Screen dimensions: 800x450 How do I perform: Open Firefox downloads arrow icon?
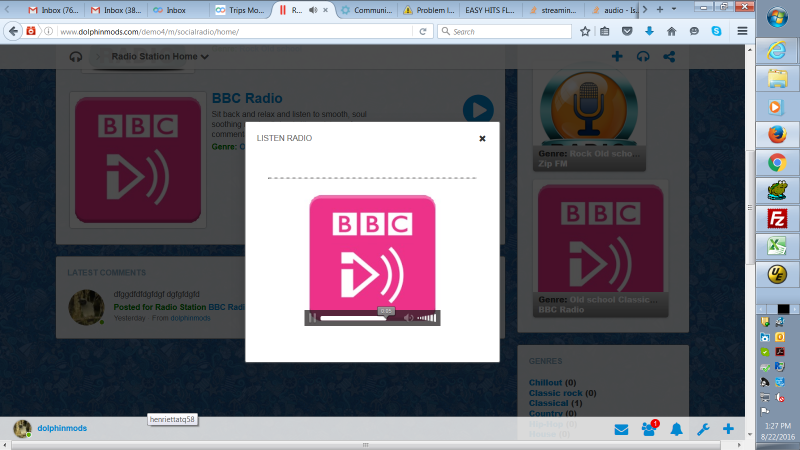[x=649, y=31]
